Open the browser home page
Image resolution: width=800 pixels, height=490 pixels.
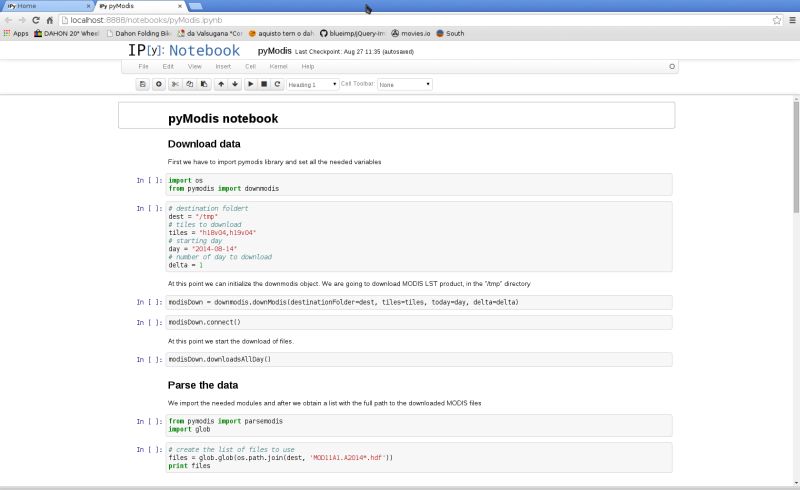pyautogui.click(x=49, y=20)
